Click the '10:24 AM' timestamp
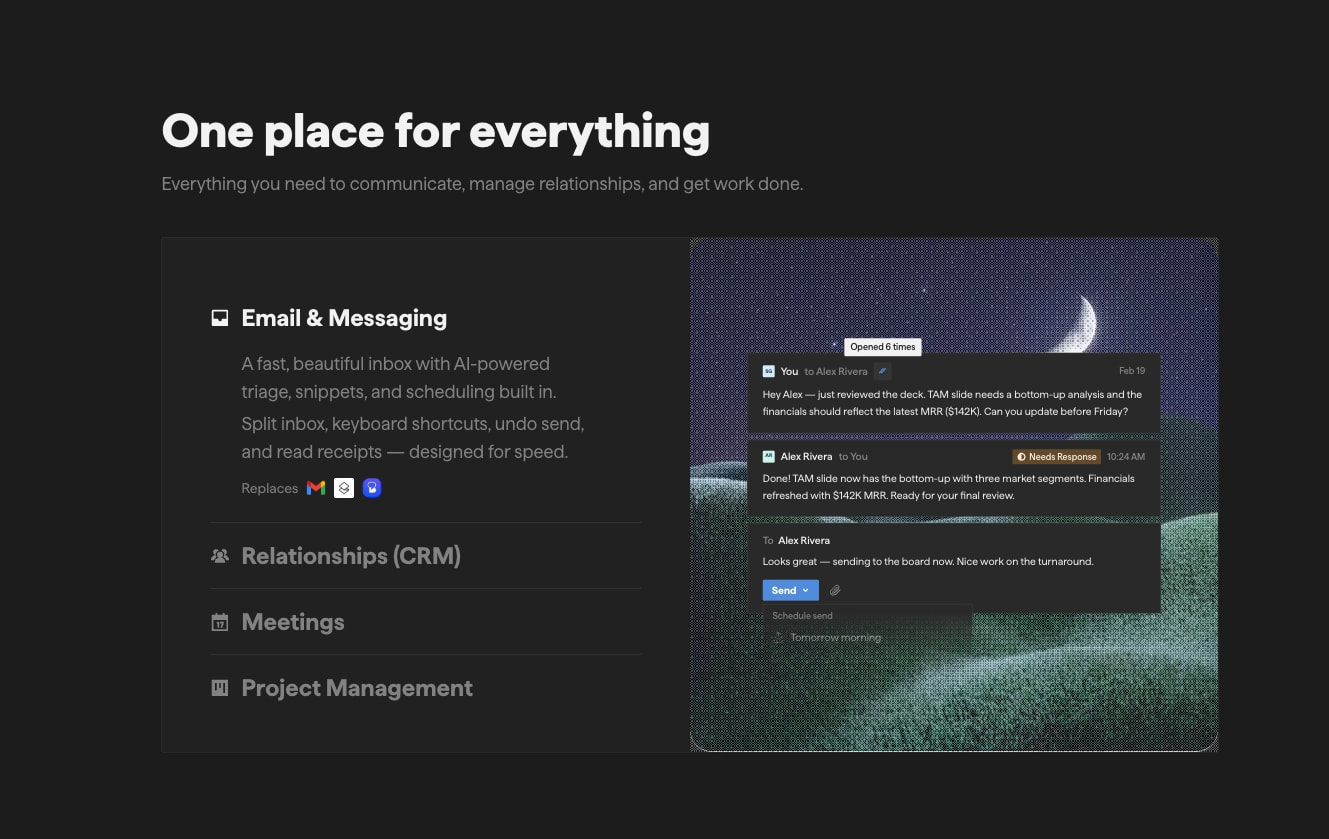 coord(1126,456)
